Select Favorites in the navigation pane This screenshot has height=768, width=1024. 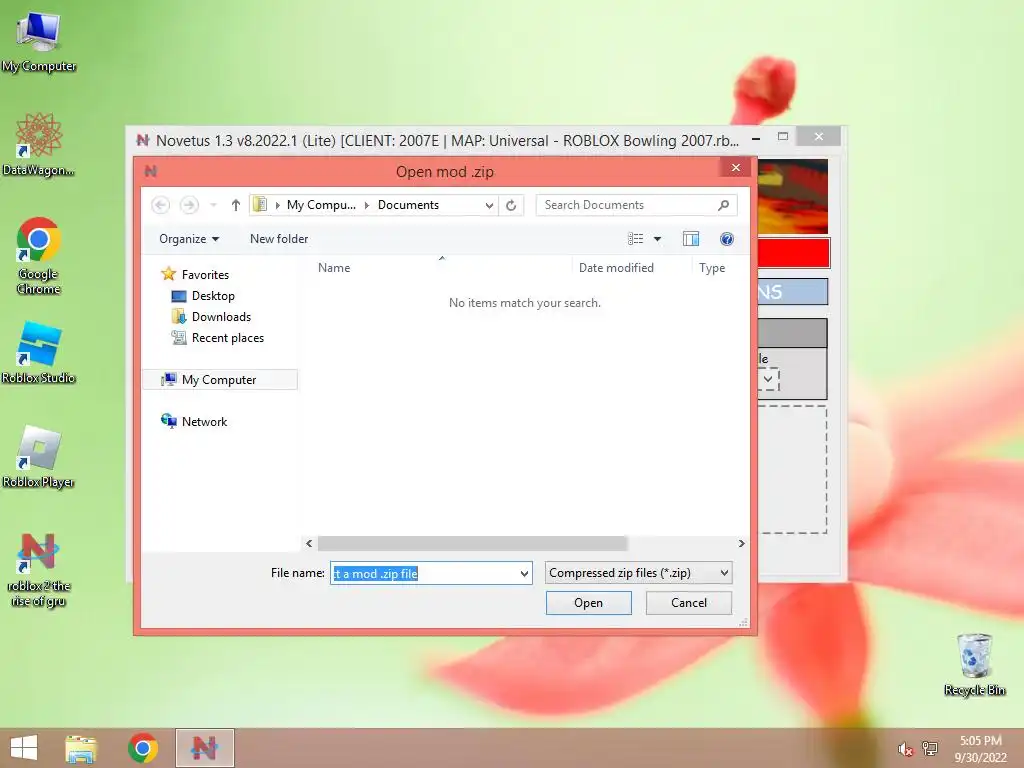pyautogui.click(x=205, y=275)
